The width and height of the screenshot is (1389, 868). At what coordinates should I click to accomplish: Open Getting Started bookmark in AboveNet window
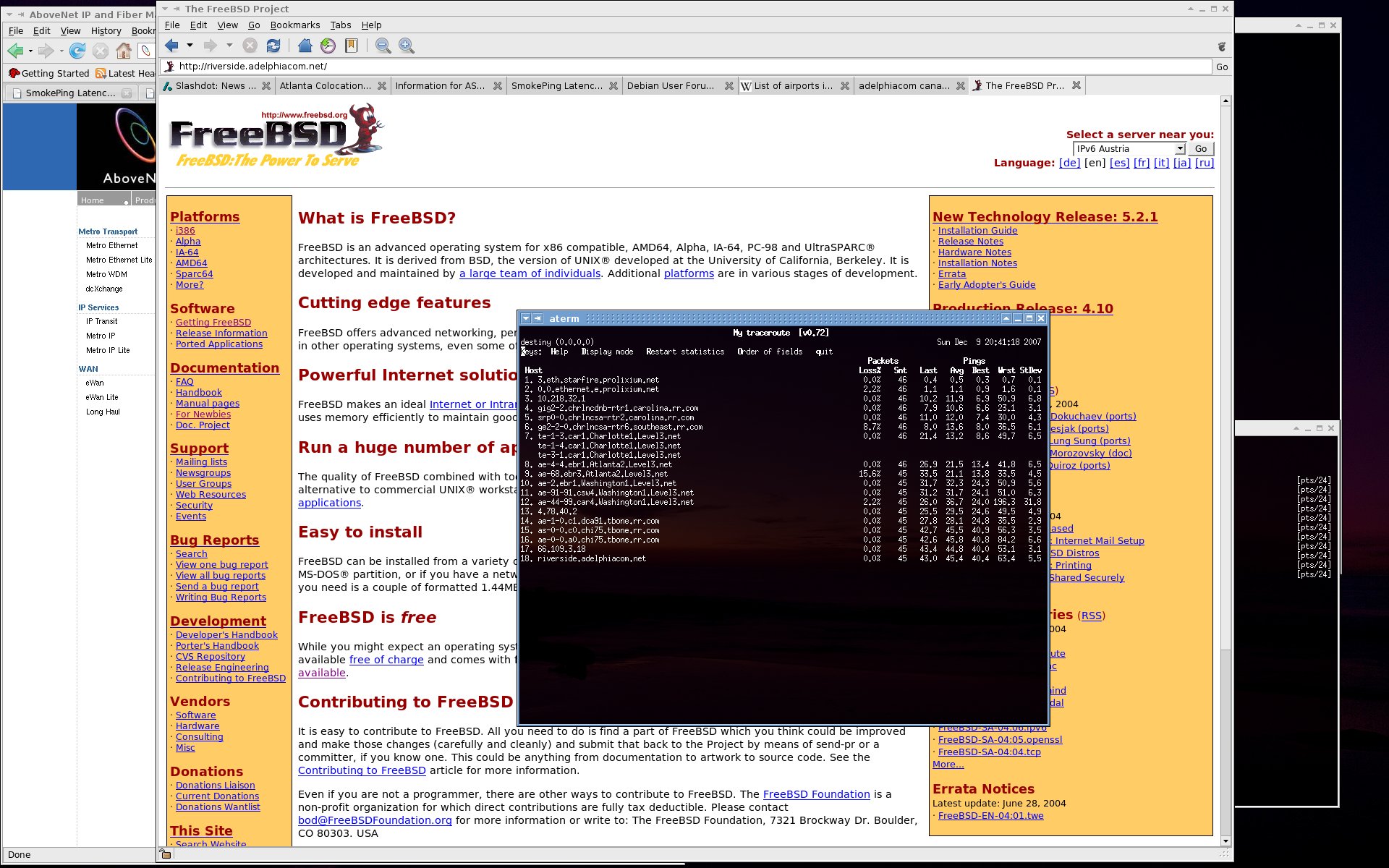click(48, 73)
